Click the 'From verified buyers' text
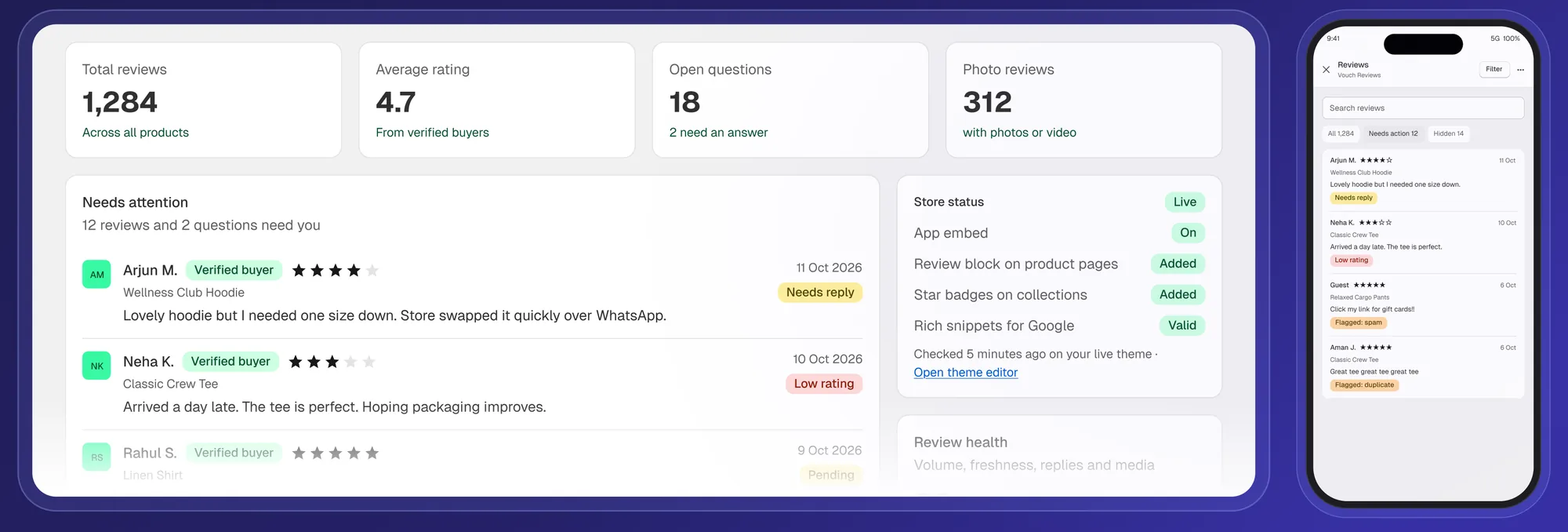Screen dimensions: 1568x532 point(432,133)
